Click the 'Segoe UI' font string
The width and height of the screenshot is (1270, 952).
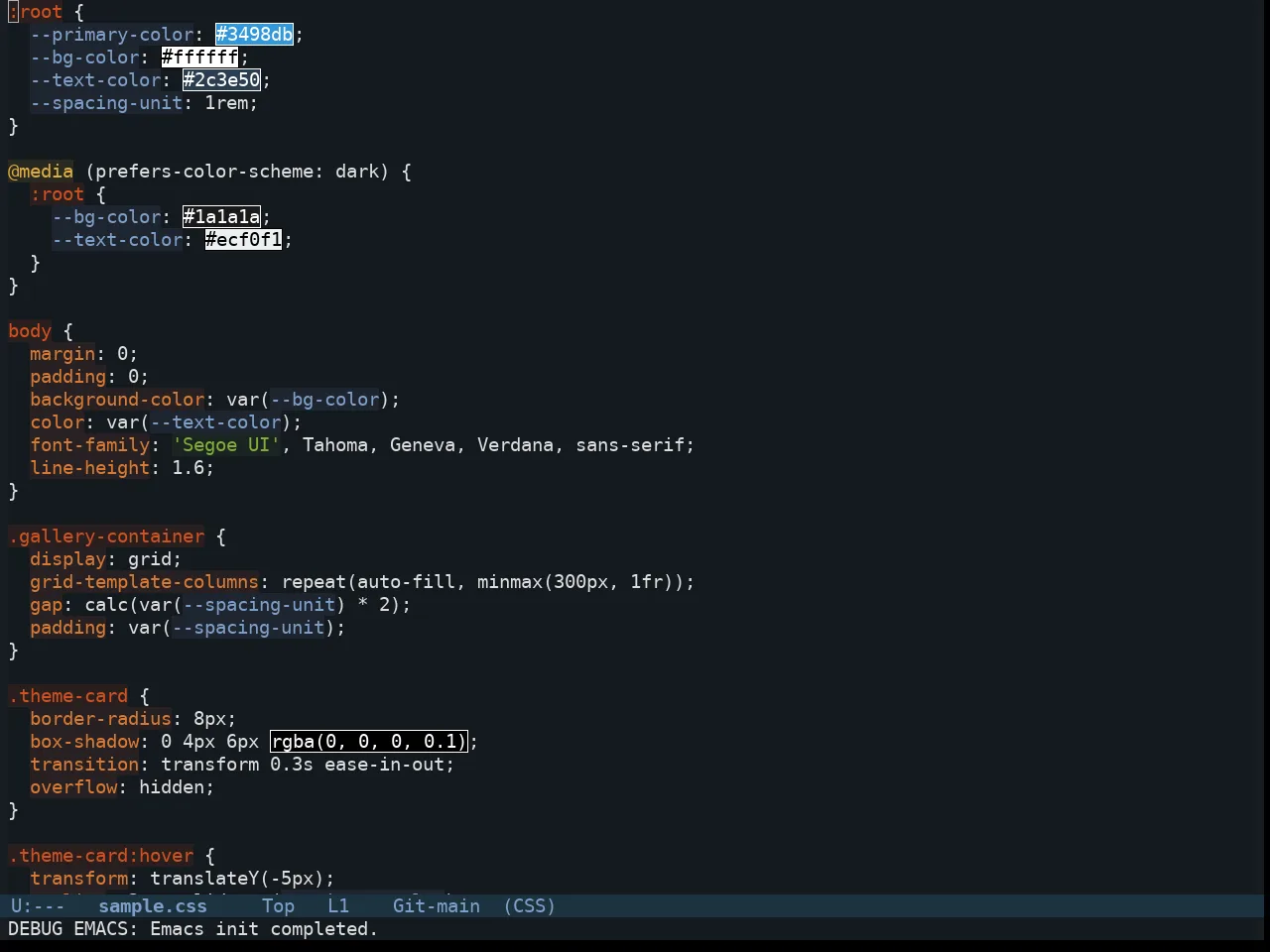pos(226,445)
